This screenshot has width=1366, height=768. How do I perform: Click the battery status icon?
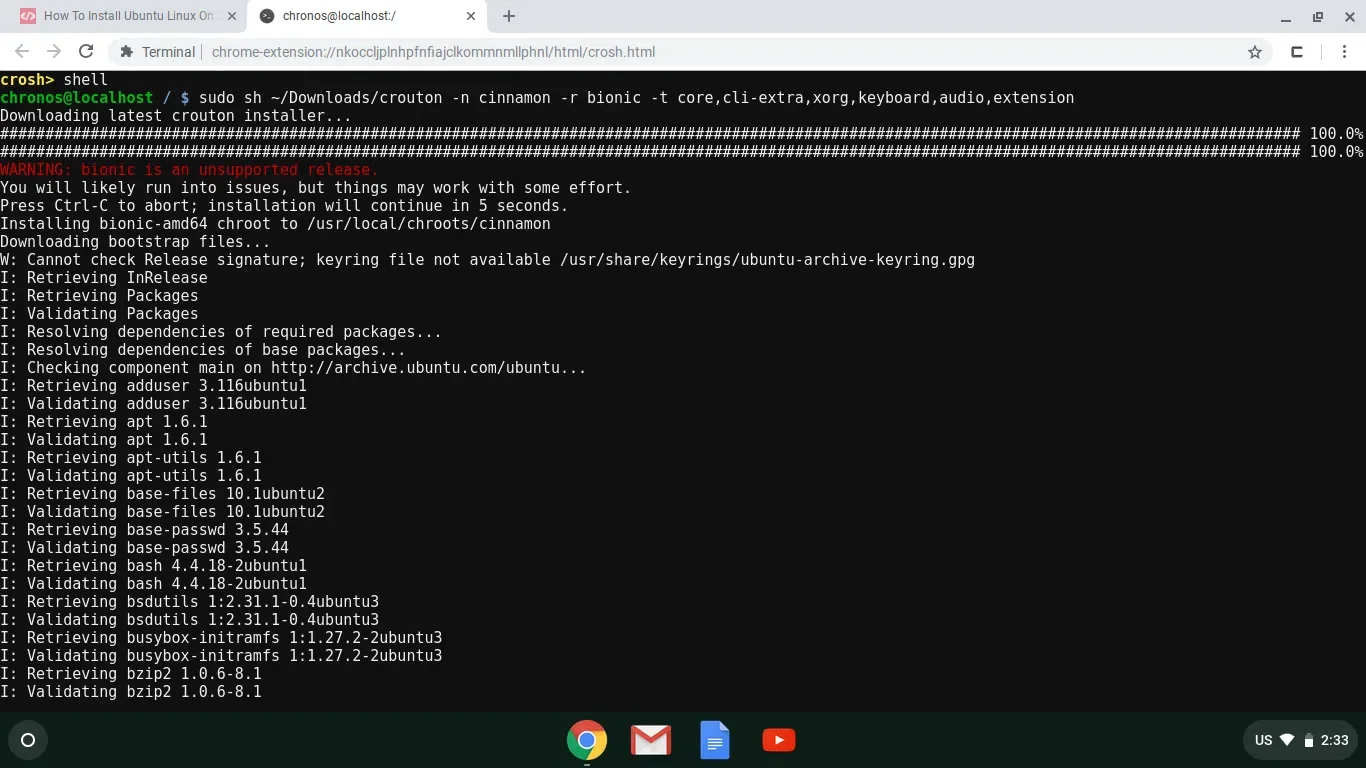[1308, 740]
